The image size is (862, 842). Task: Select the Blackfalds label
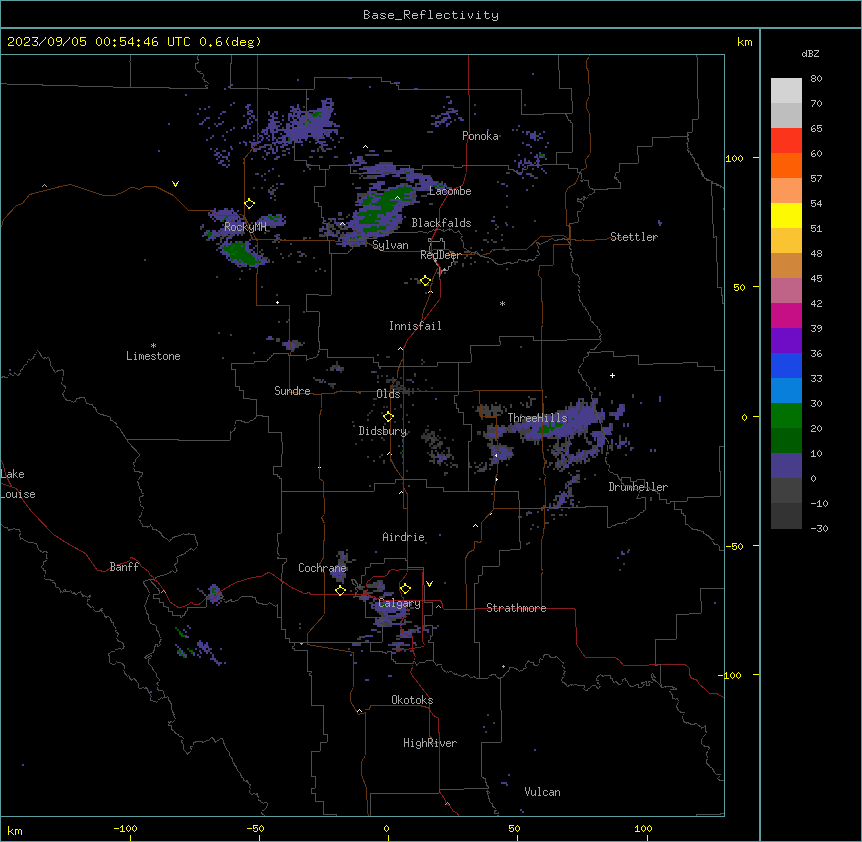click(441, 223)
